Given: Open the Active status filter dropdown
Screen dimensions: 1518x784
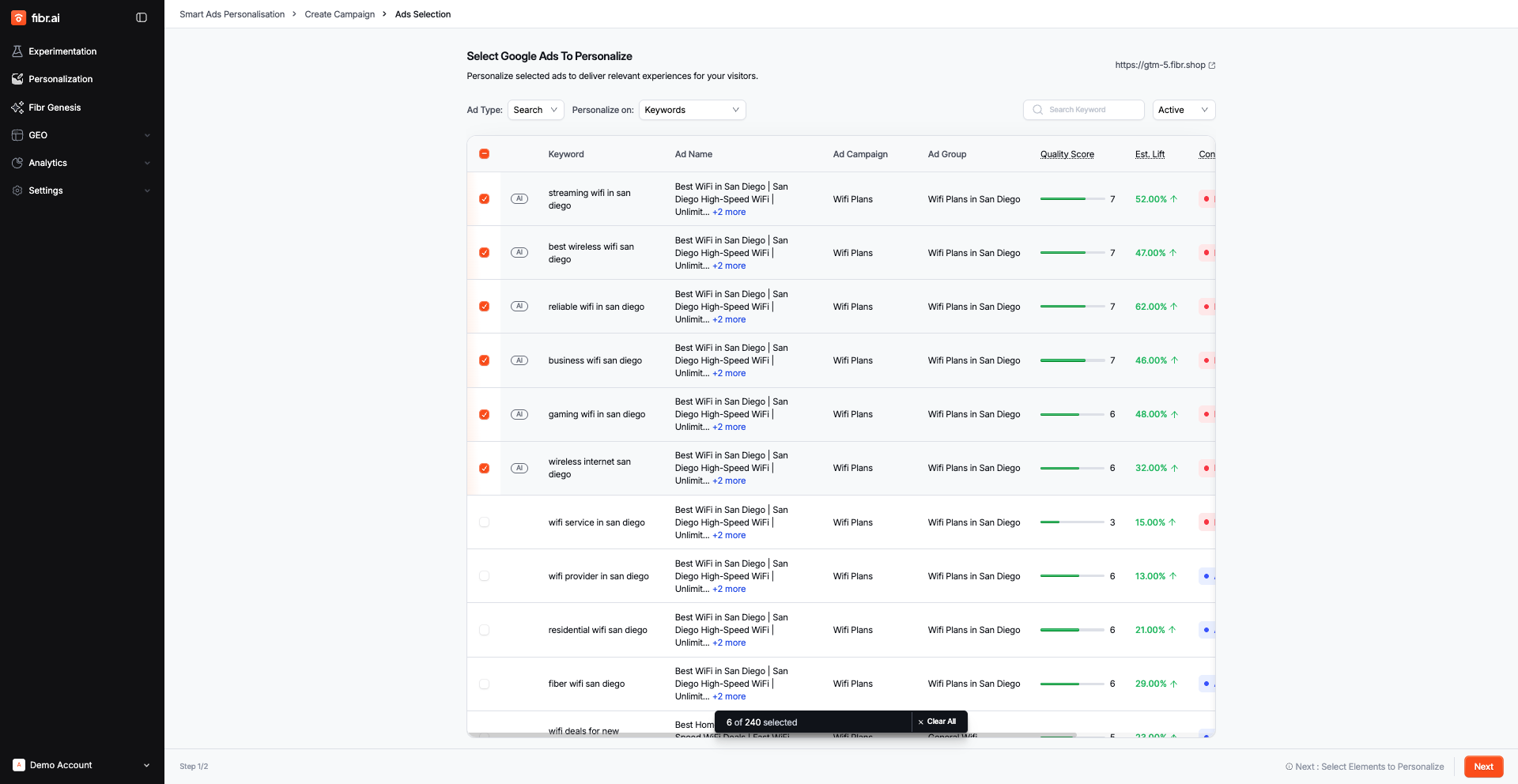Looking at the screenshot, I should (1183, 110).
